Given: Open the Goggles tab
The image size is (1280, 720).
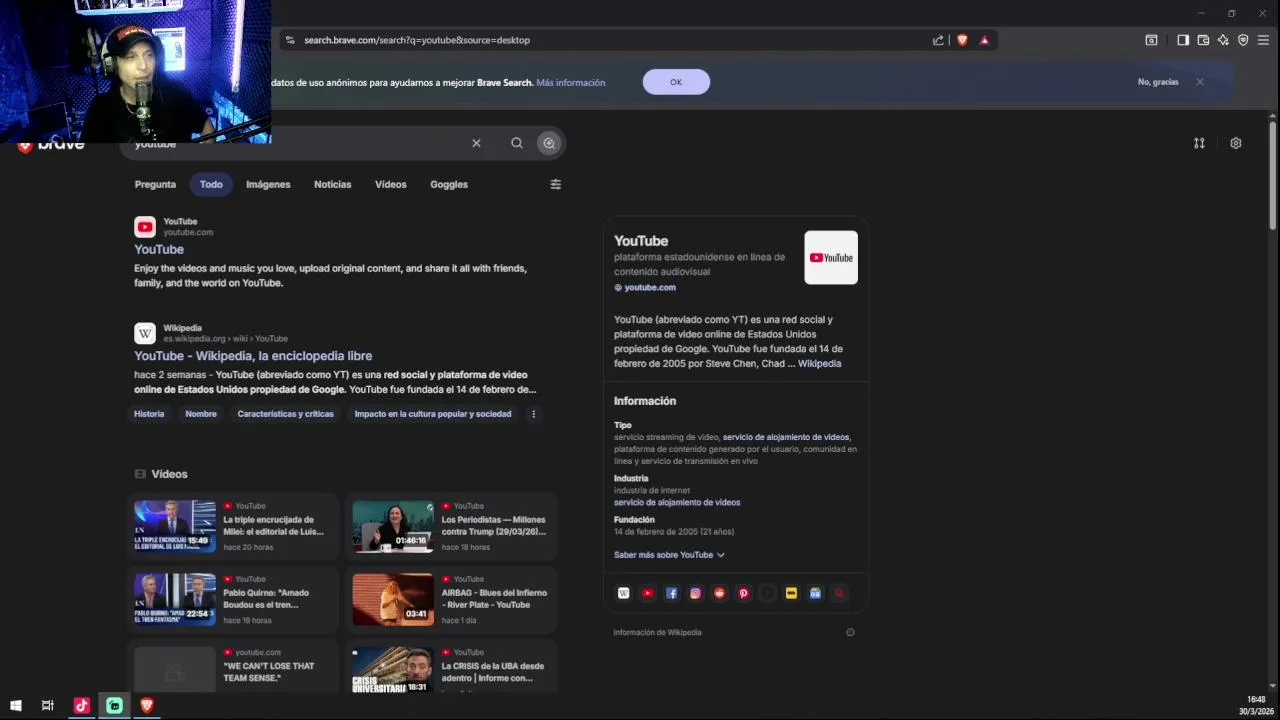Looking at the screenshot, I should [x=449, y=184].
